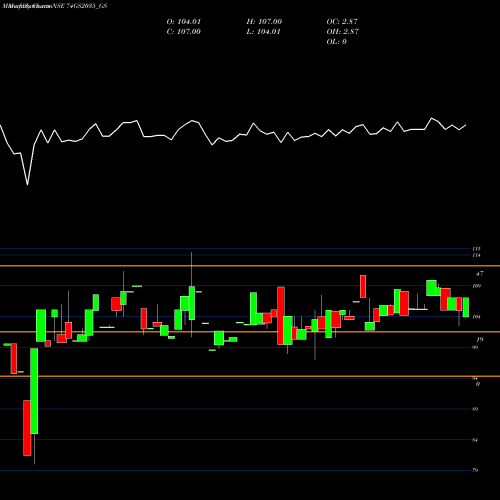
Task: Click the "OC: 2.87" reading
Action: pos(342,22)
